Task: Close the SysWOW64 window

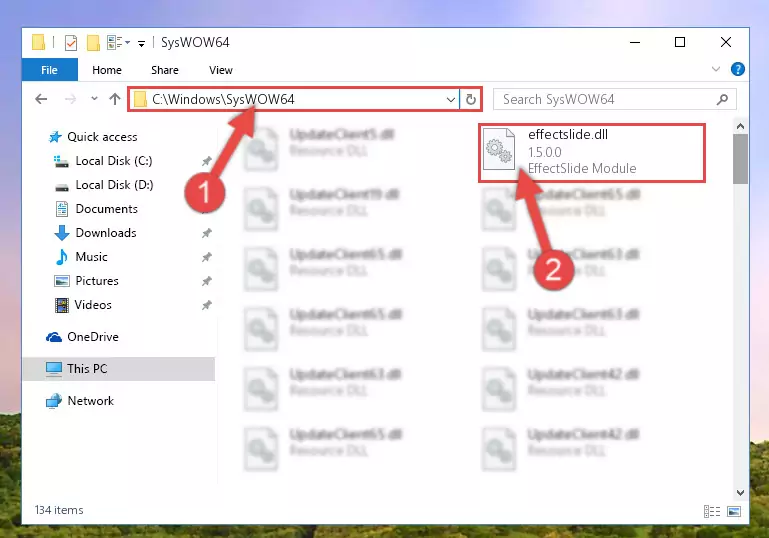Action: [726, 43]
